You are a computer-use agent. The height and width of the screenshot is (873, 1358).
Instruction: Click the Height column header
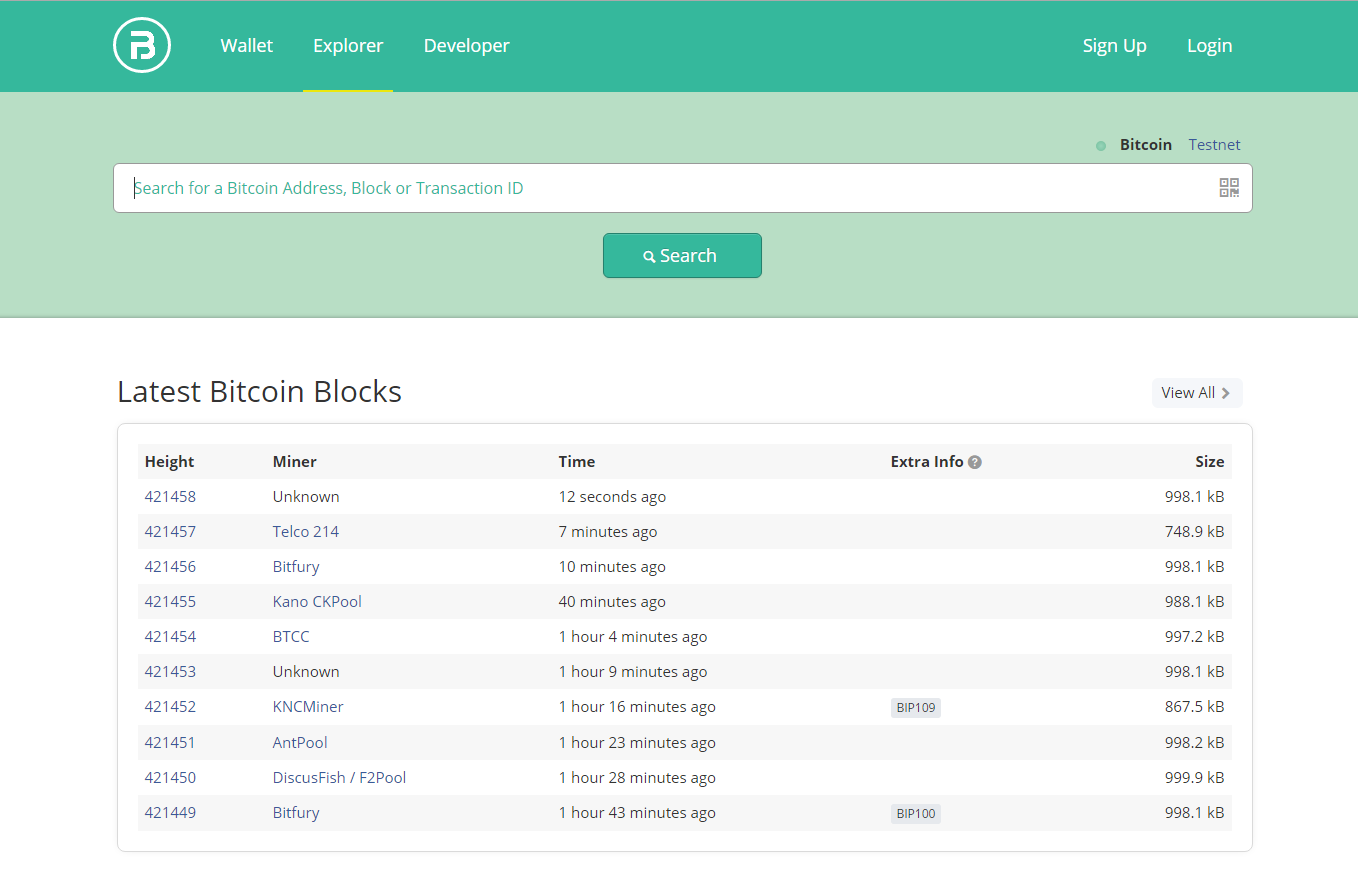point(169,462)
